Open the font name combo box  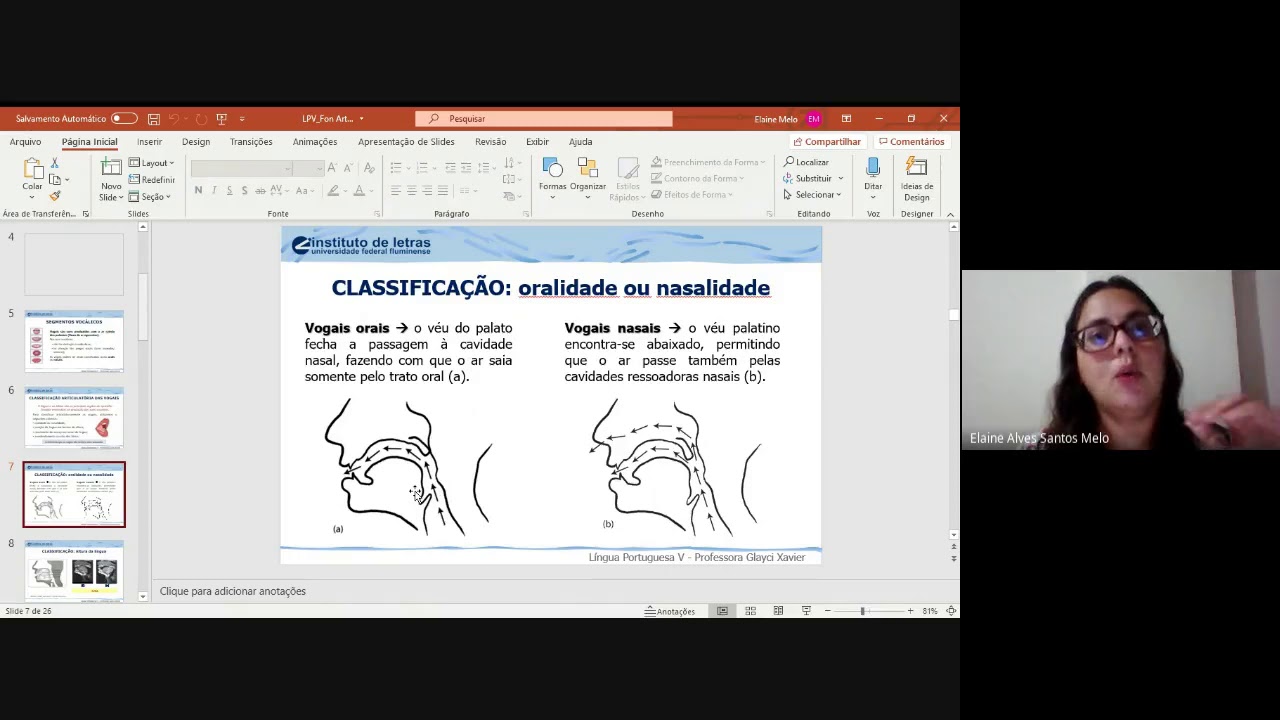241,168
